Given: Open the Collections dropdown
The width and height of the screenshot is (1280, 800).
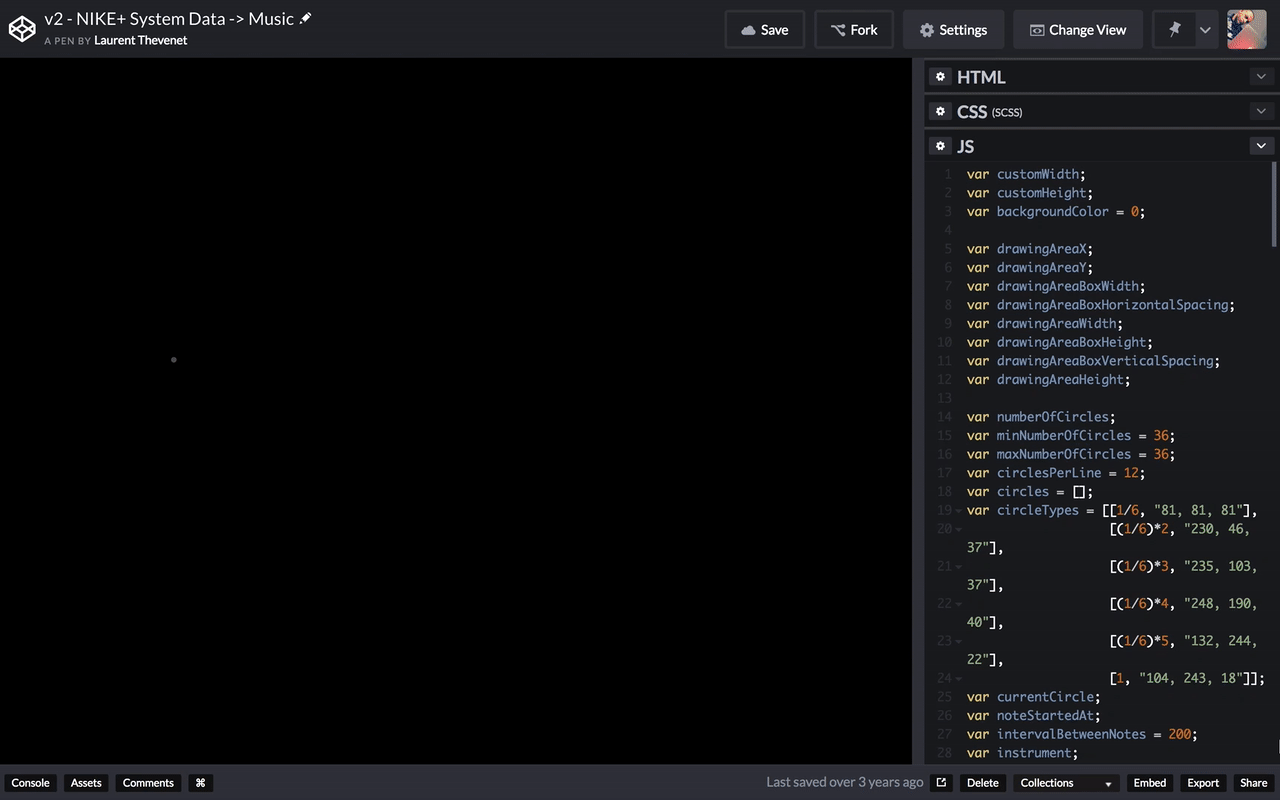Looking at the screenshot, I should click(1065, 783).
